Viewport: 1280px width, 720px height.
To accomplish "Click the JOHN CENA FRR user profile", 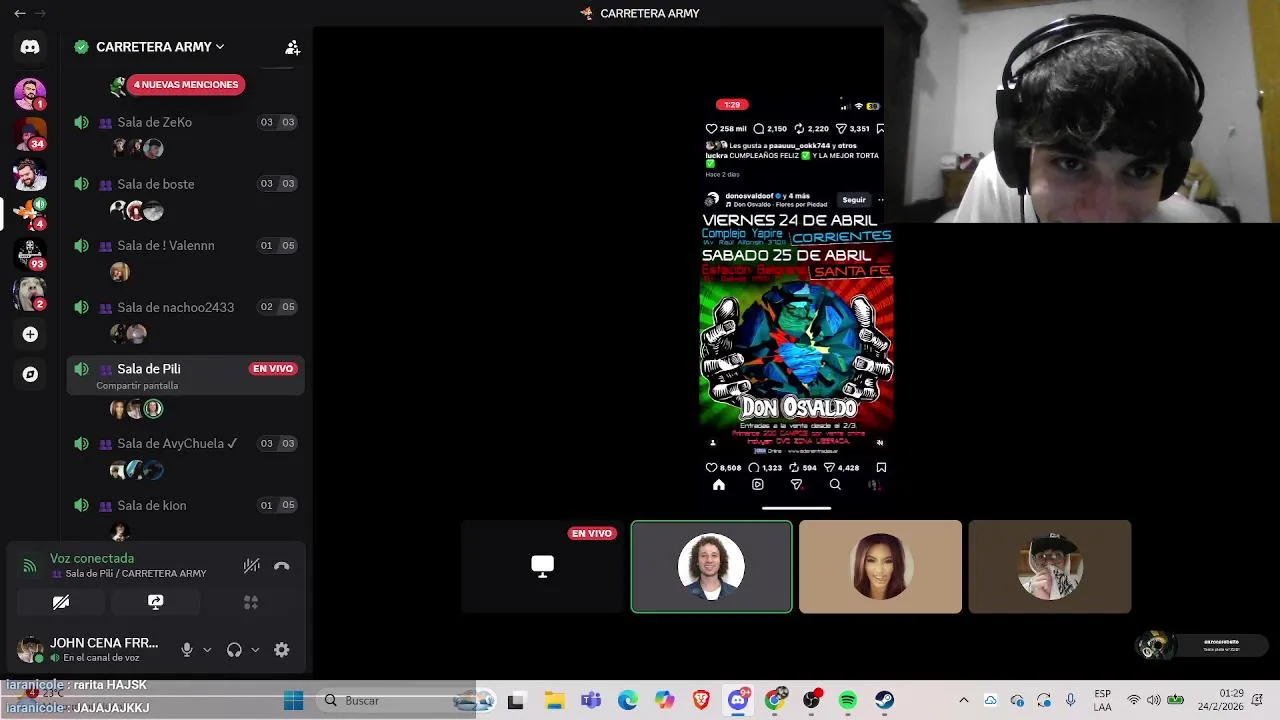I will (88, 650).
